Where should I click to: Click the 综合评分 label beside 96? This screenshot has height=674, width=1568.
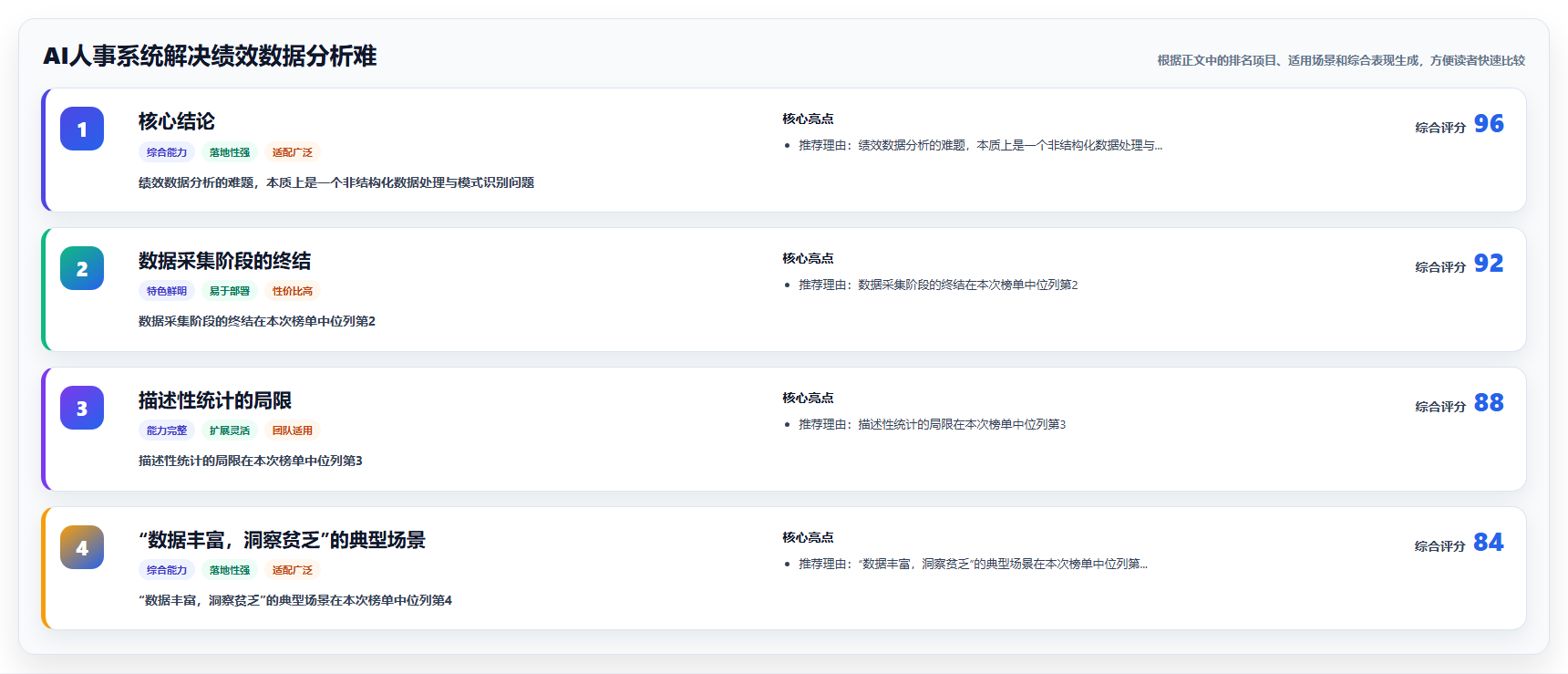coord(1440,128)
